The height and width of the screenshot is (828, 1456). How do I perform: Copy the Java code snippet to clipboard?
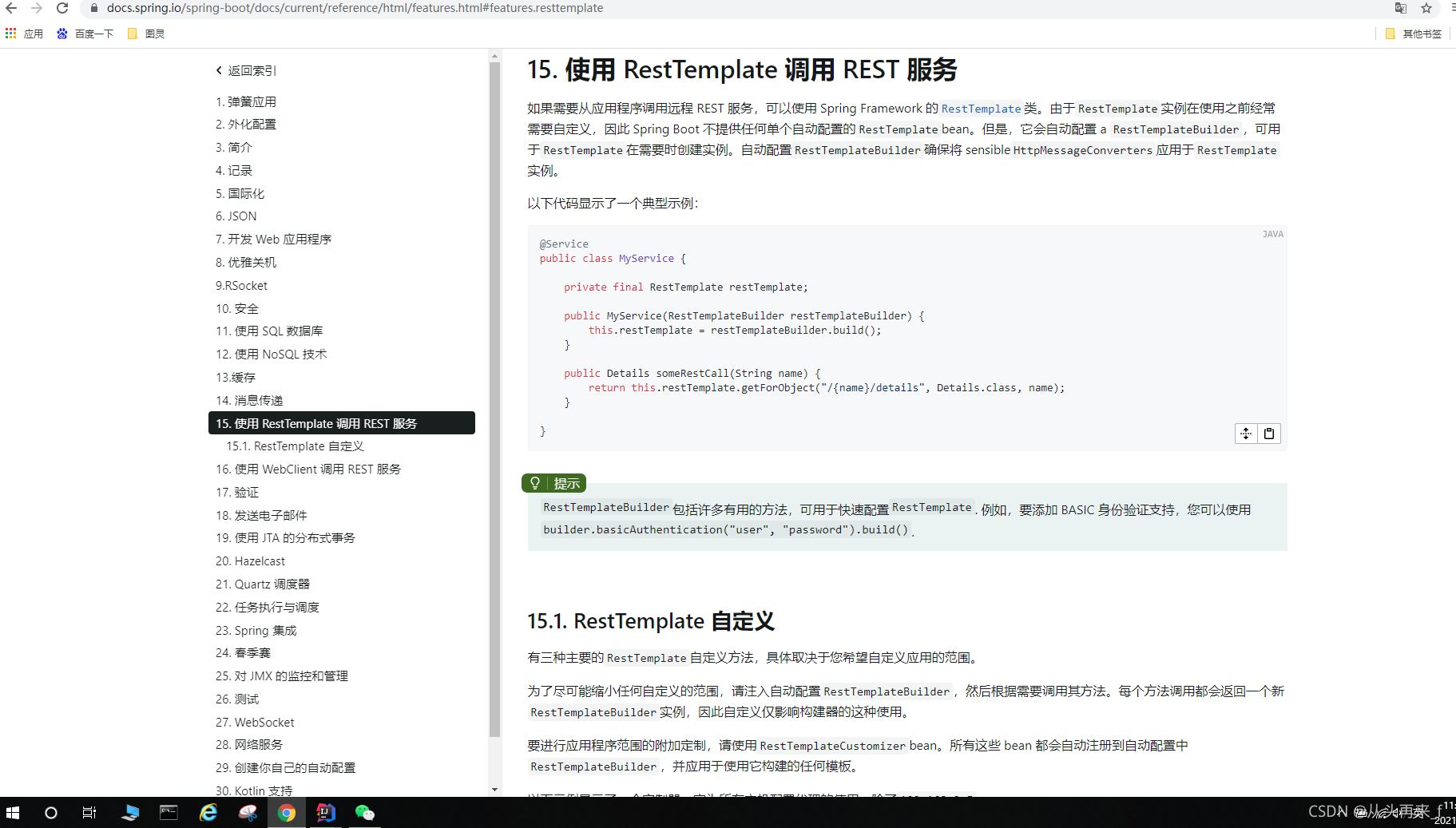click(1268, 433)
